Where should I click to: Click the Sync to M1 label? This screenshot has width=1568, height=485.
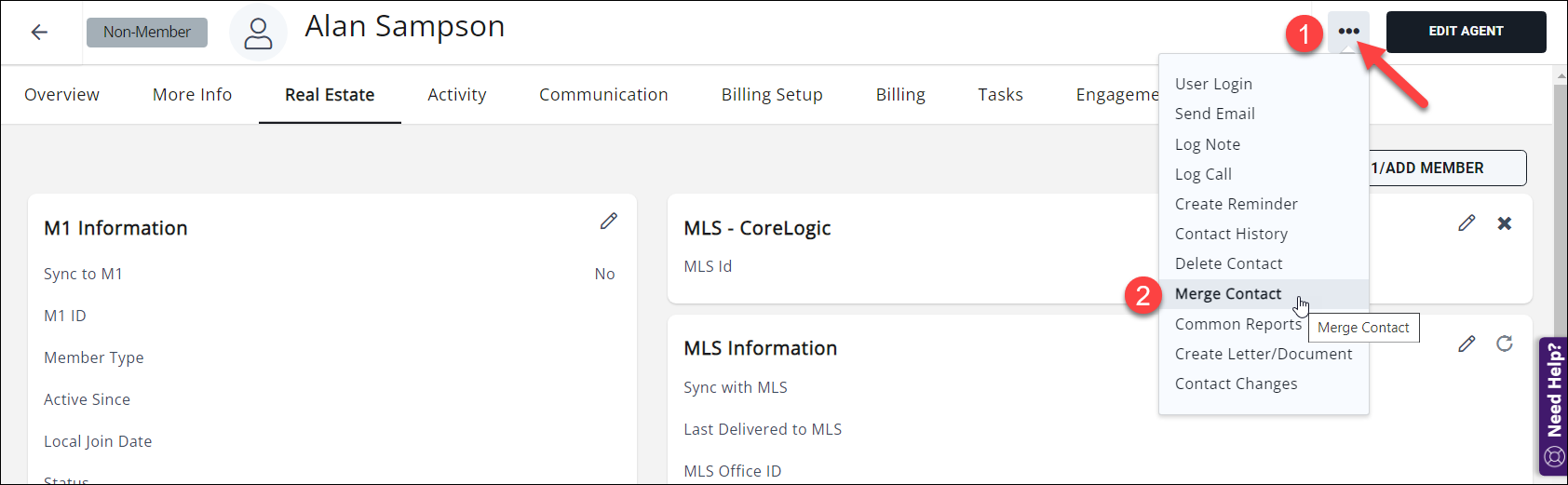(x=83, y=274)
